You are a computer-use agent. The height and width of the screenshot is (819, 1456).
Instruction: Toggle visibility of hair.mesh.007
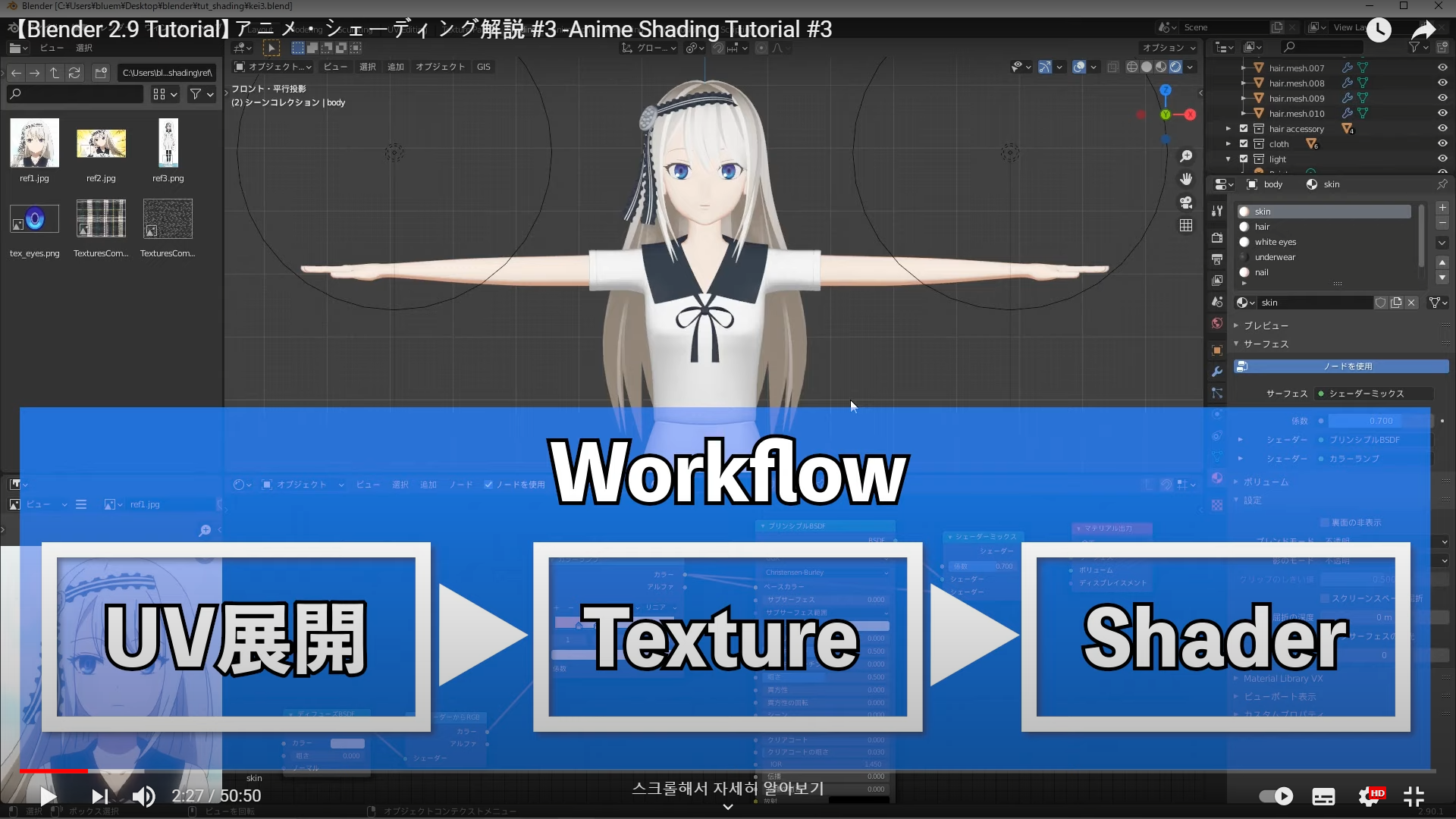click(x=1442, y=67)
